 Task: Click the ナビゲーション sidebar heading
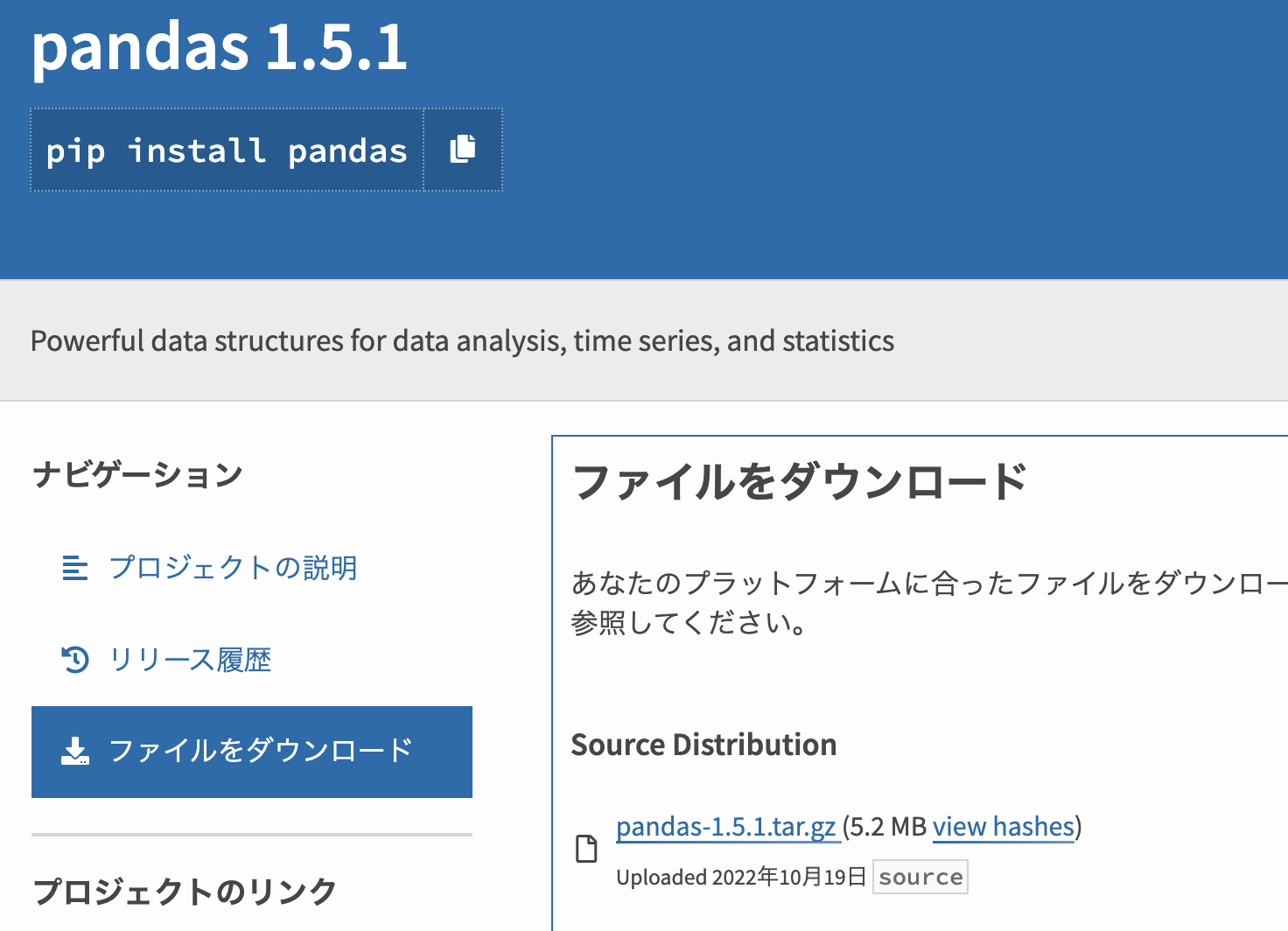[x=137, y=474]
